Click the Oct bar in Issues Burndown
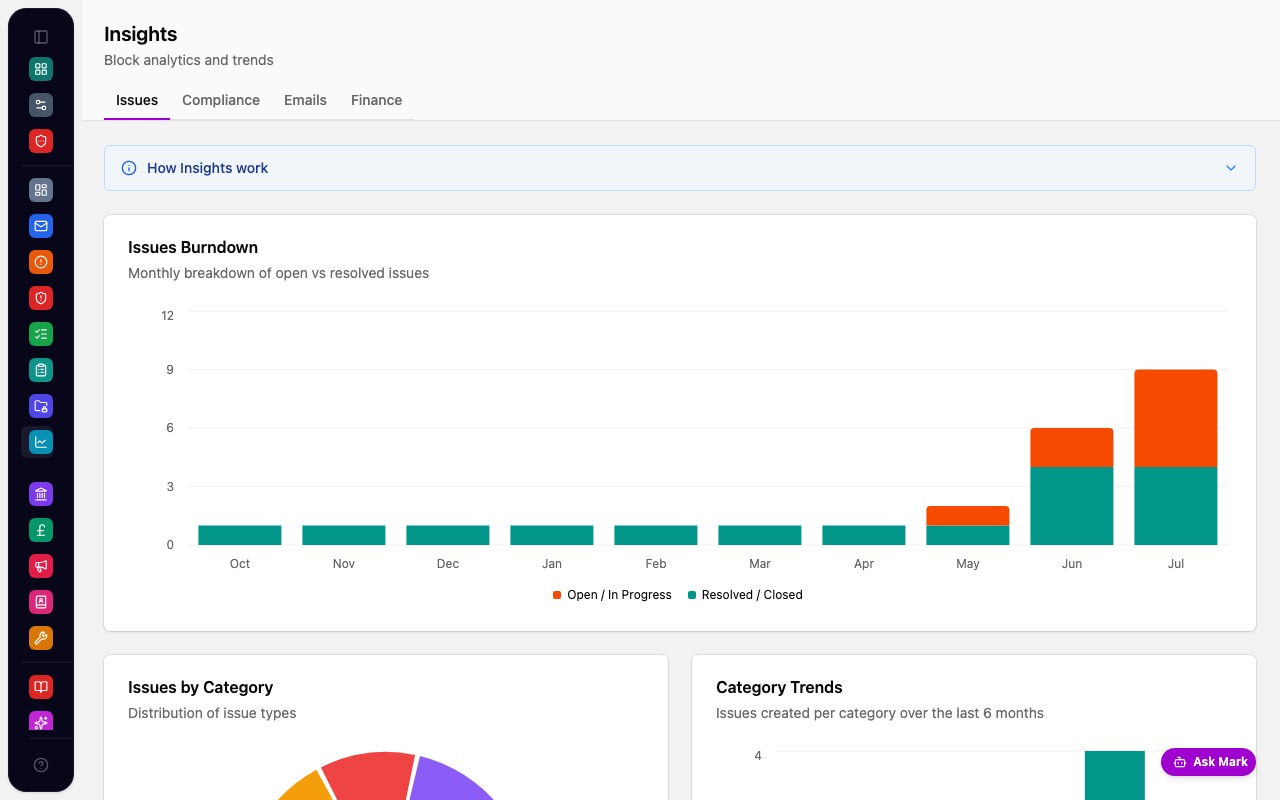 (x=240, y=535)
